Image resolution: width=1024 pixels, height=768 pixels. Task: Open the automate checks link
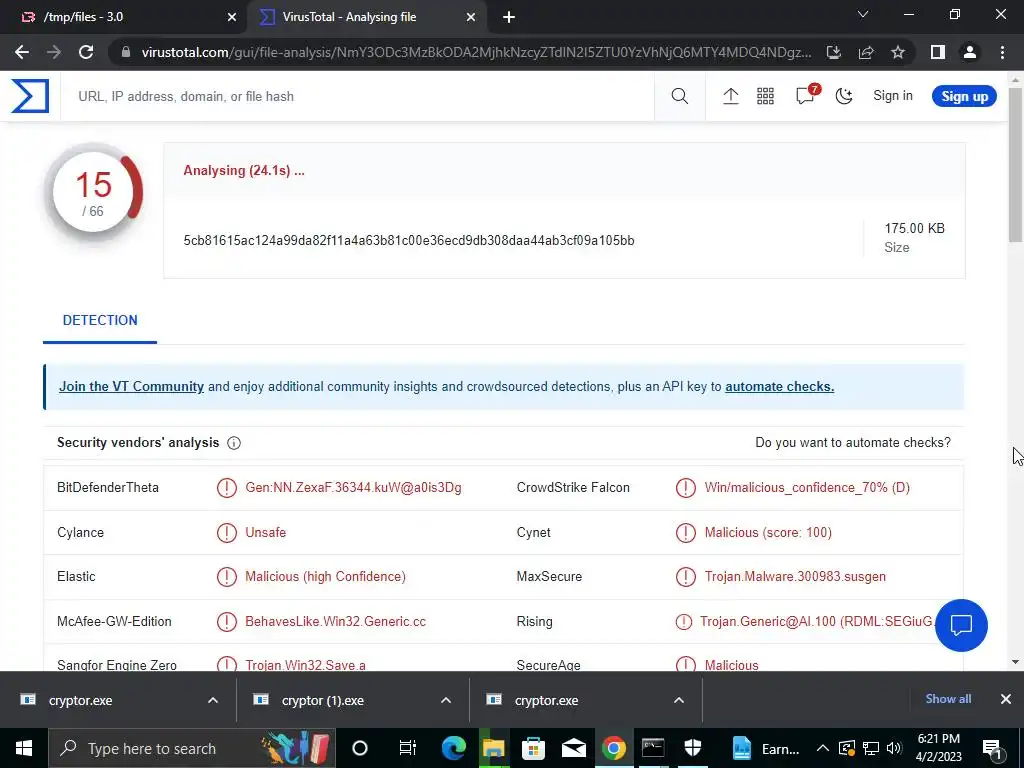click(779, 387)
